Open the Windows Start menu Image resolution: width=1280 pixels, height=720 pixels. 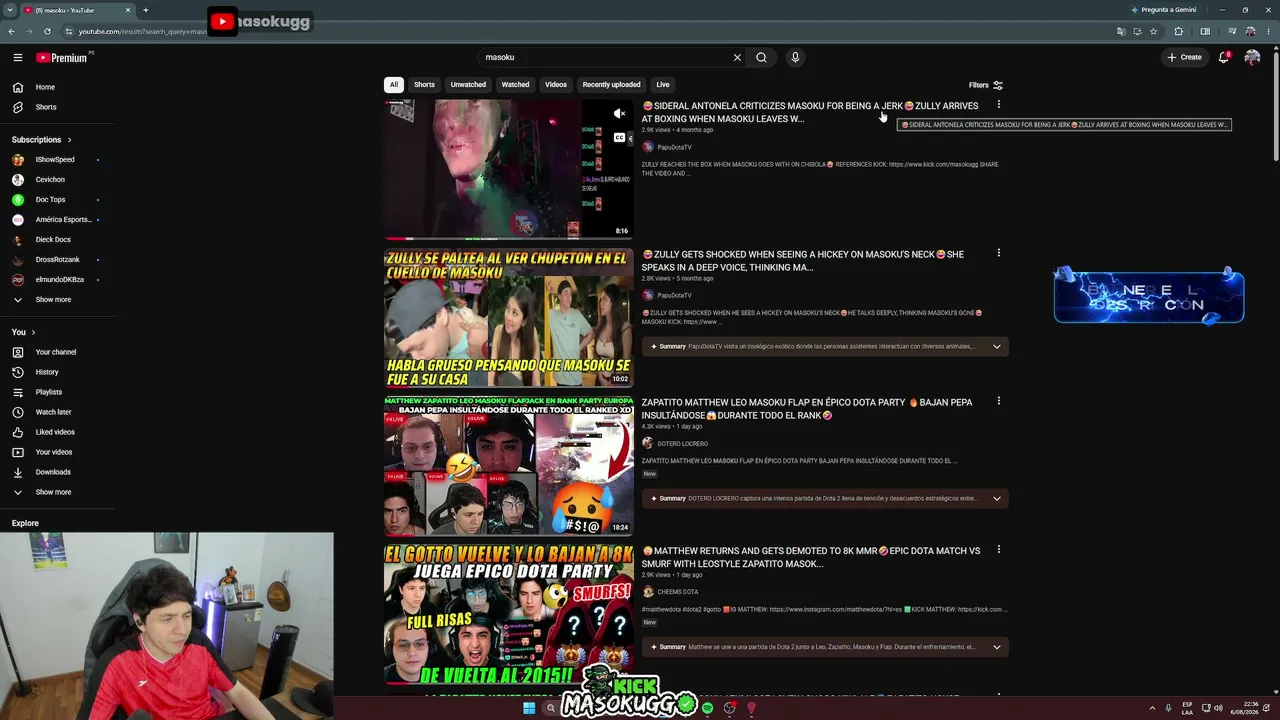tap(529, 708)
